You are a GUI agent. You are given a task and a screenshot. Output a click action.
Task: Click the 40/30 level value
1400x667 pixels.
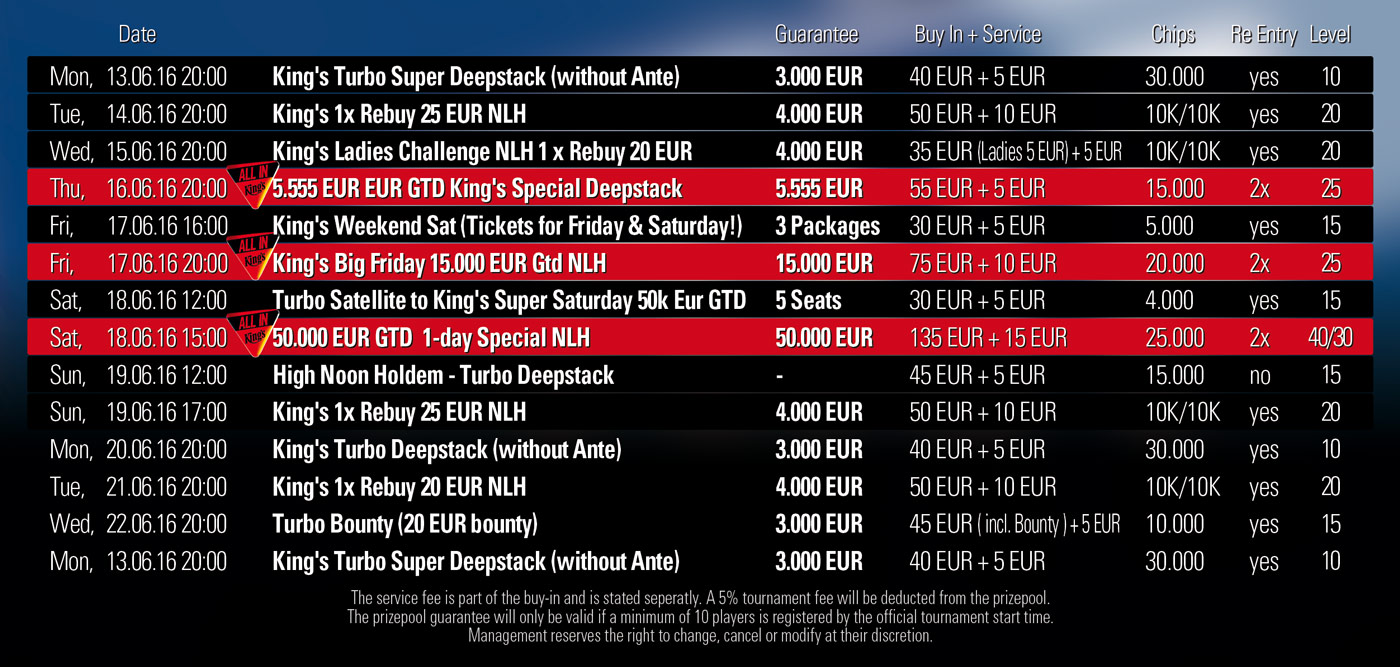pyautogui.click(x=1329, y=338)
